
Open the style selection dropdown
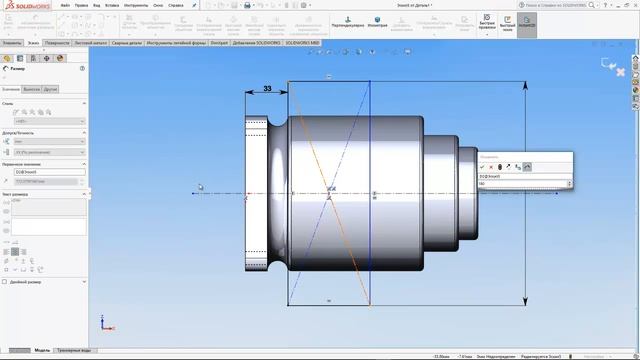(49, 121)
